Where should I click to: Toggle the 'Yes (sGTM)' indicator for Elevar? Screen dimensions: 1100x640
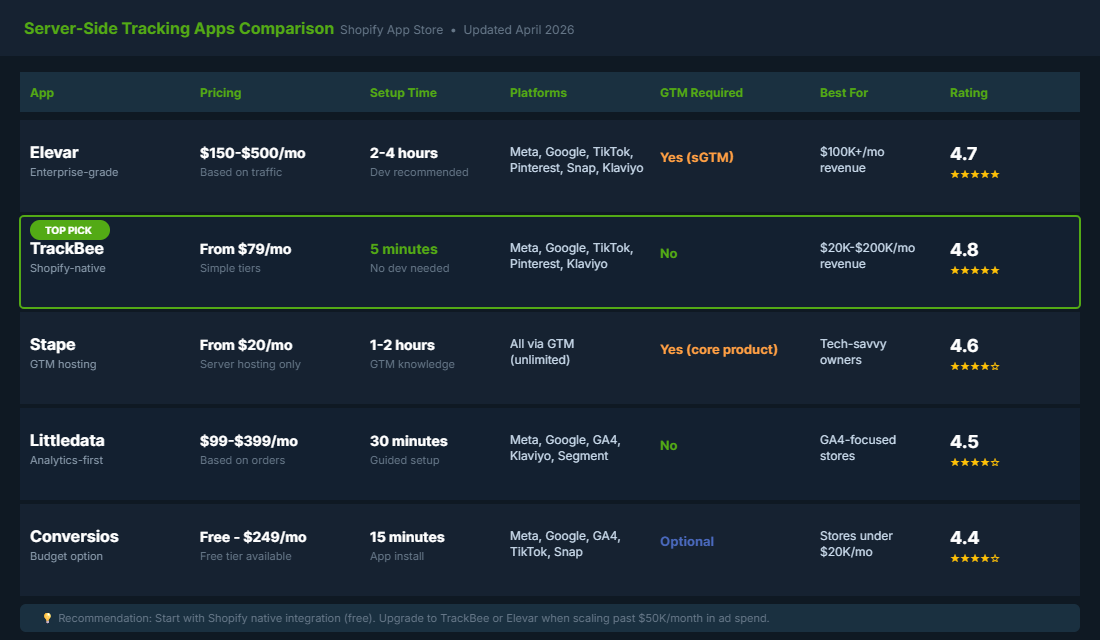coord(695,157)
